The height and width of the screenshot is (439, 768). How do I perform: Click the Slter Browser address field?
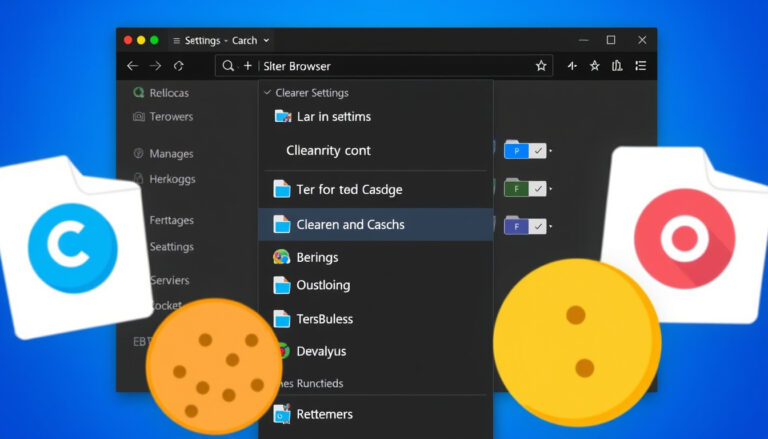coord(384,66)
